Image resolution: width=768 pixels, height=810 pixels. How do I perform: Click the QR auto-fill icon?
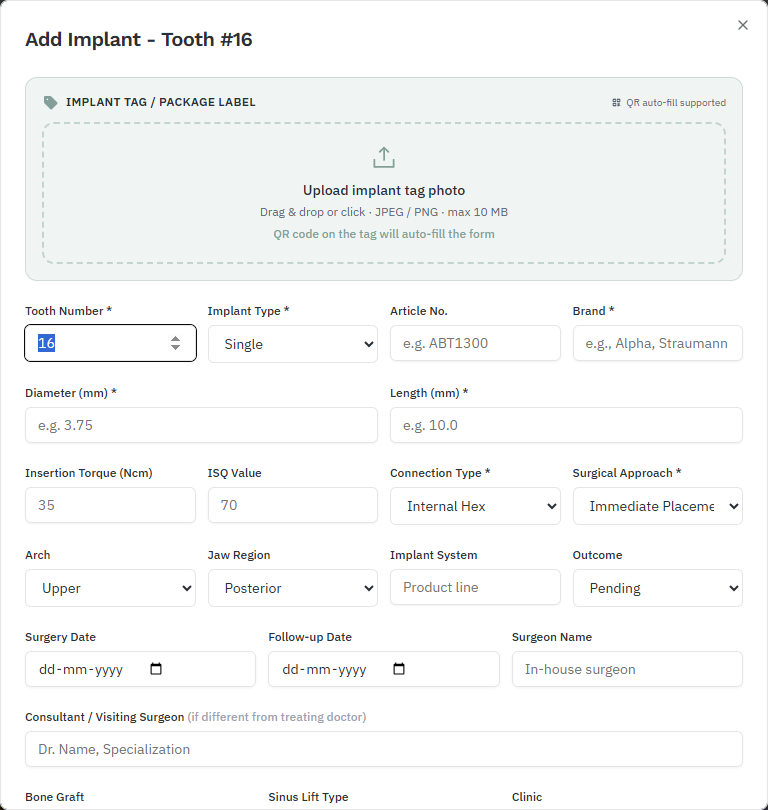click(616, 103)
